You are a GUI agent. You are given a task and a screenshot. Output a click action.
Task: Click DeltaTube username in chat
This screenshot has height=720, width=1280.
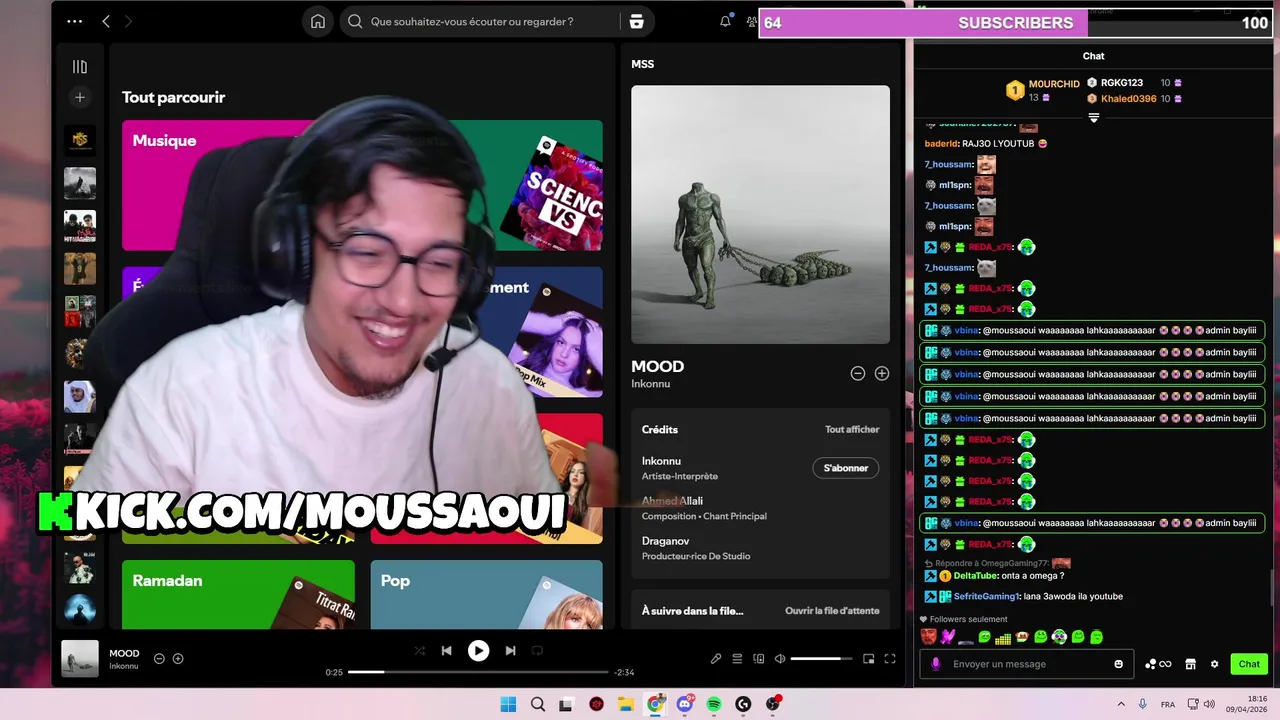[x=975, y=576]
